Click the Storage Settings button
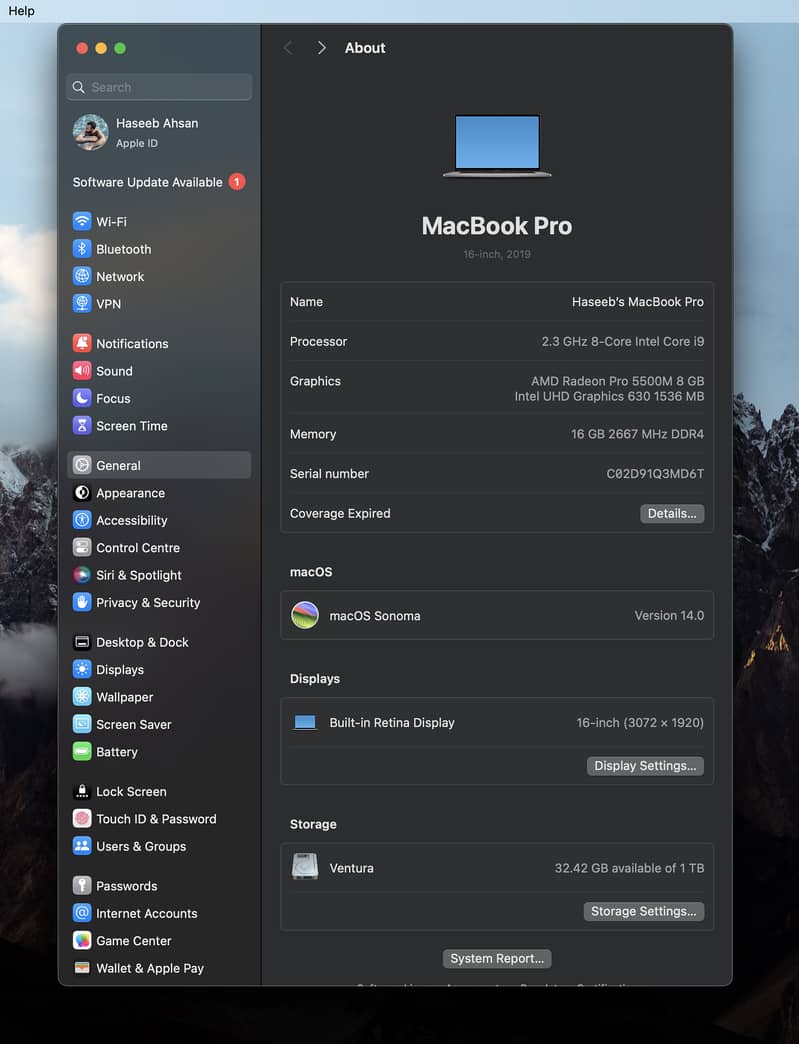Viewport: 799px width, 1044px height. click(x=643, y=912)
